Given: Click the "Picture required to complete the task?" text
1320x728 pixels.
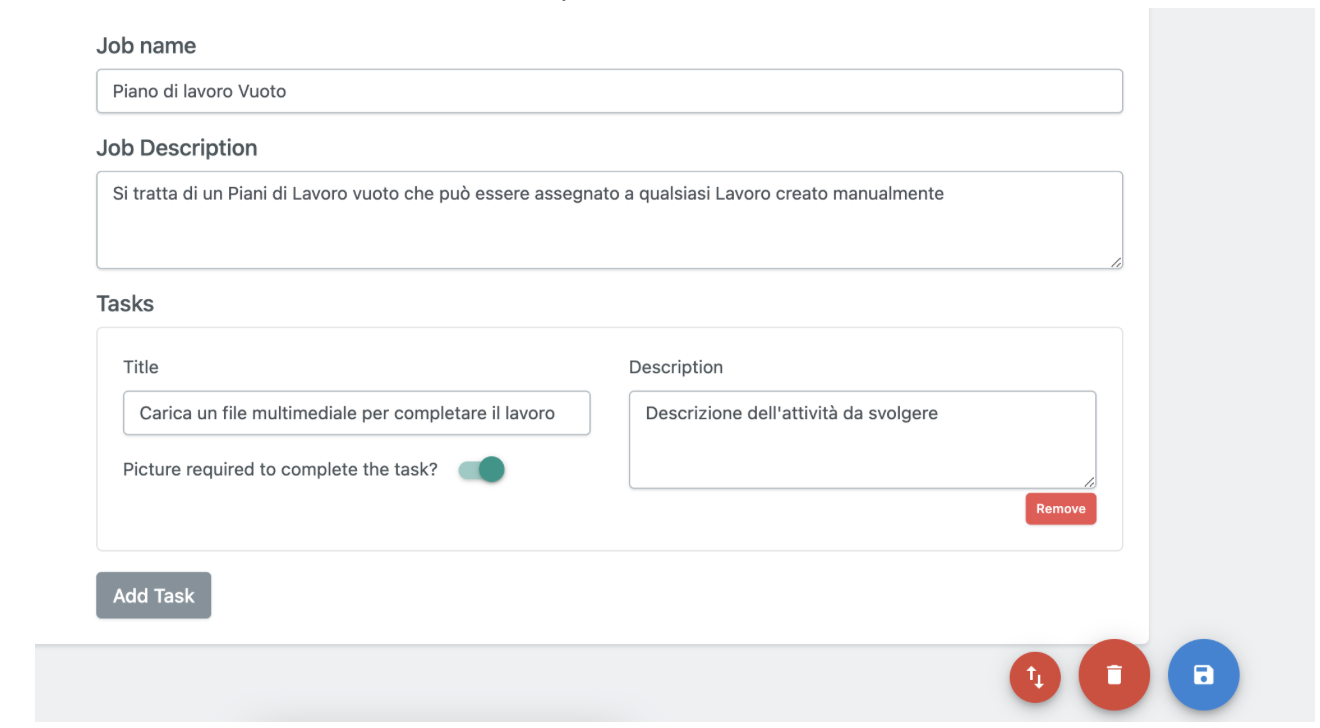Looking at the screenshot, I should tap(280, 470).
